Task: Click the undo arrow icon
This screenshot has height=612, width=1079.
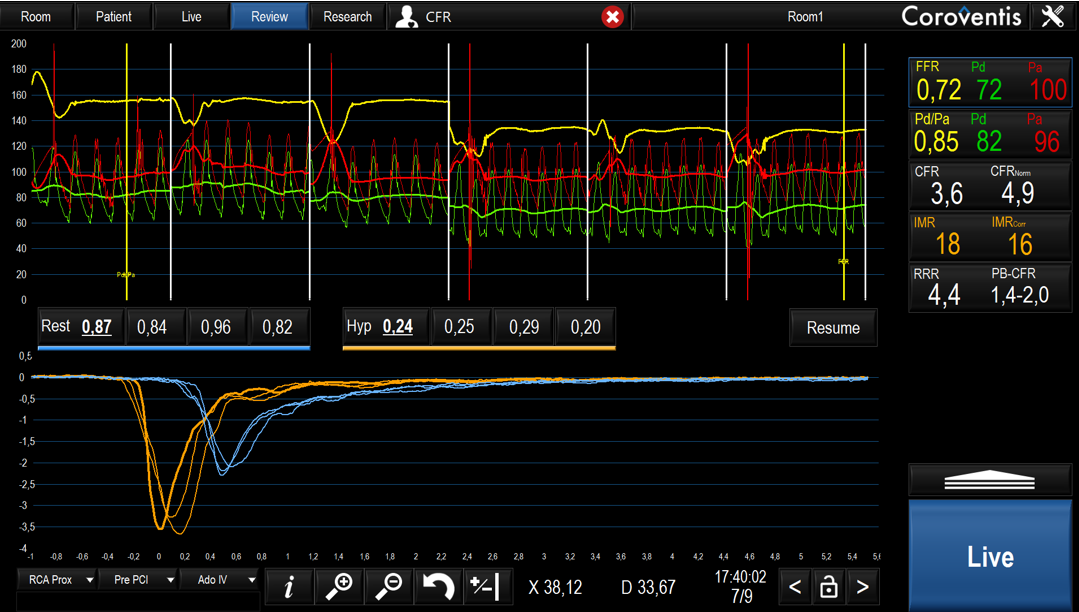Action: pyautogui.click(x=438, y=587)
